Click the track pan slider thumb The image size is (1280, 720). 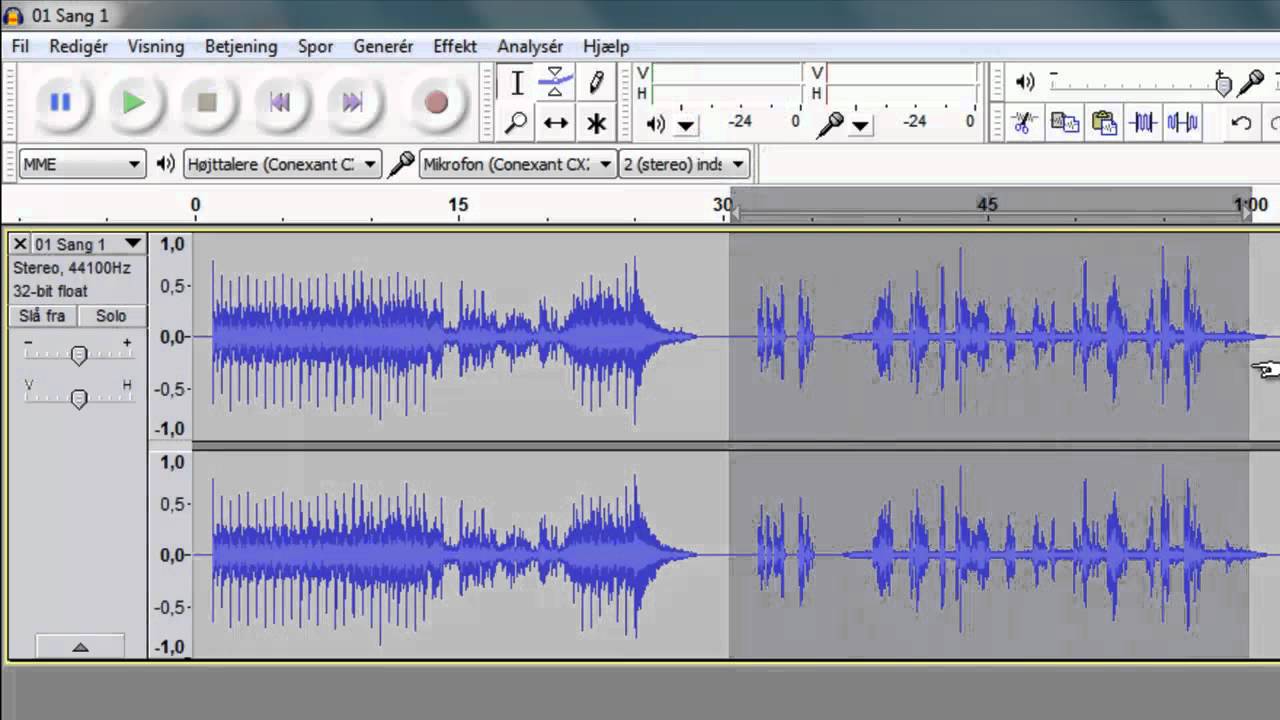78,398
